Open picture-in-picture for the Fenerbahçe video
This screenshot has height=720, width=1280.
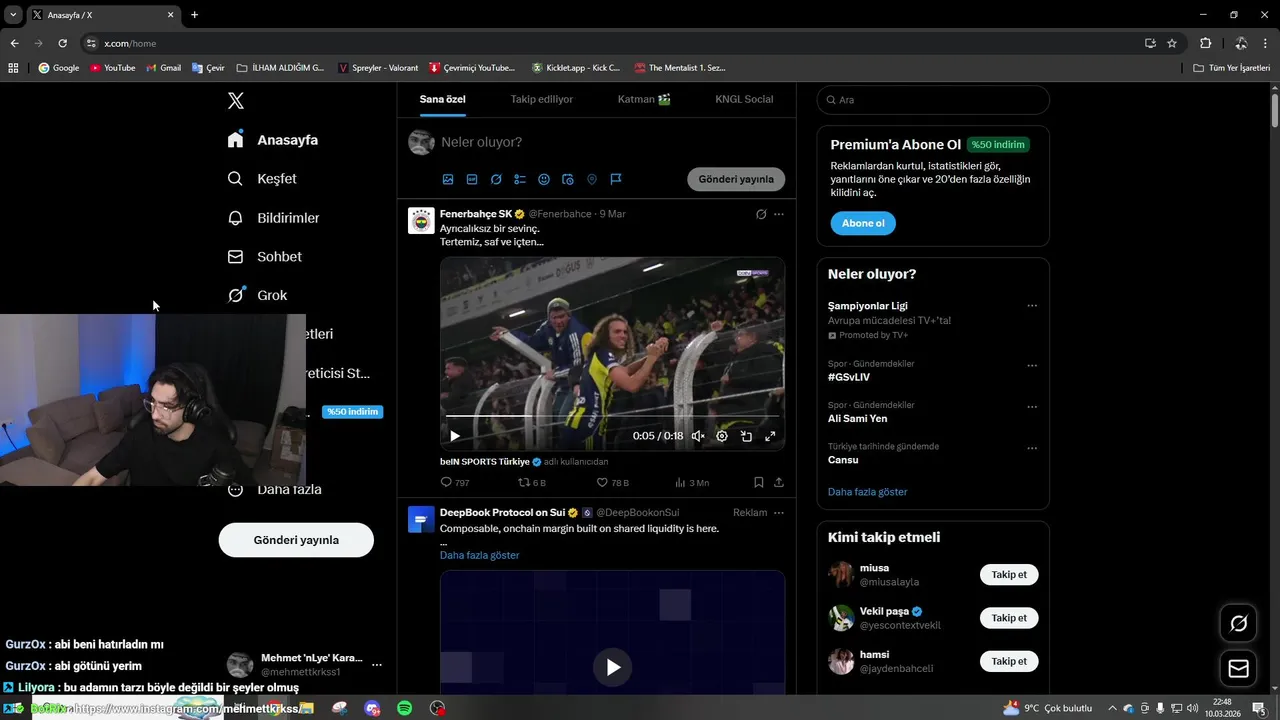[746, 436]
